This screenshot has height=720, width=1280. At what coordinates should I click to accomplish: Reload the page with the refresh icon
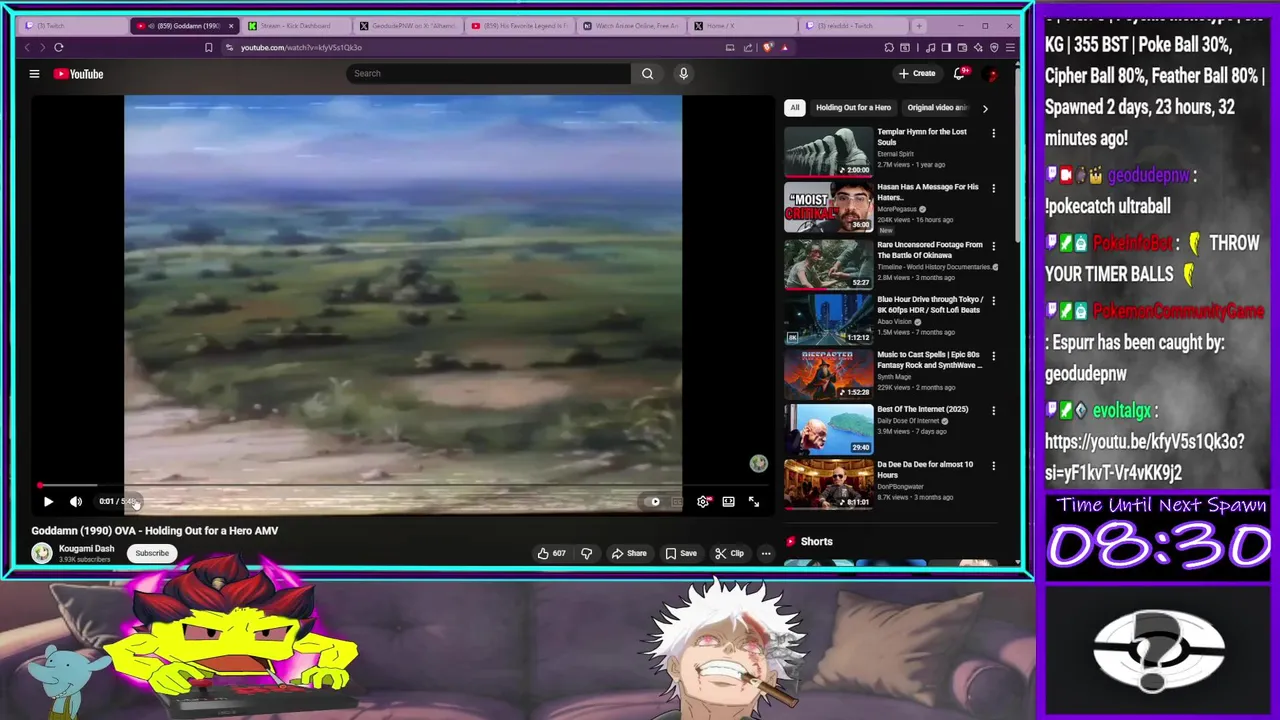[59, 47]
